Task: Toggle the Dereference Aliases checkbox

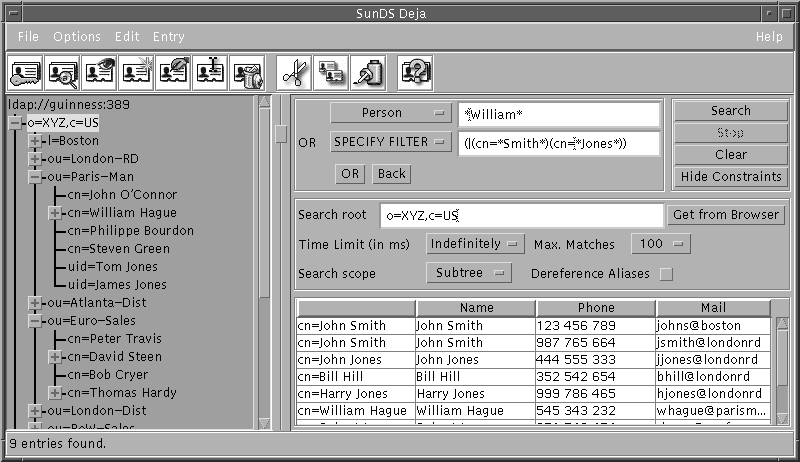Action: click(666, 274)
